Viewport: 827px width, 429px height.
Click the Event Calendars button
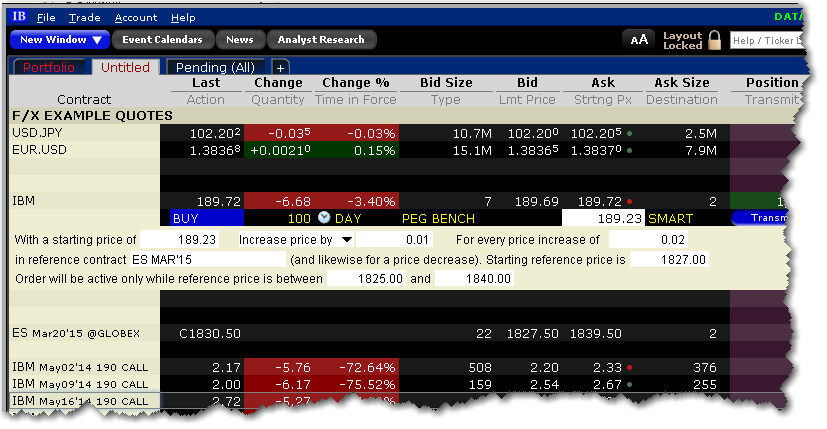click(x=162, y=40)
